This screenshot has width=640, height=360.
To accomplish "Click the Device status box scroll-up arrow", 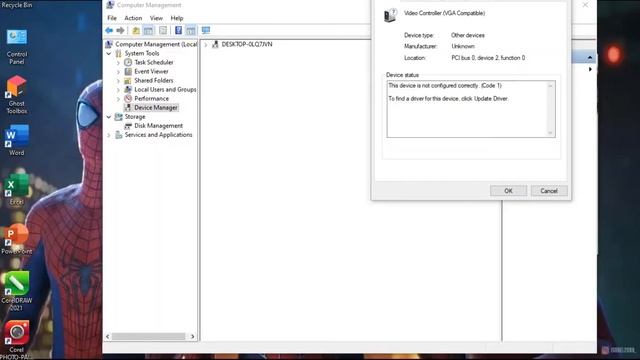I will coord(550,86).
